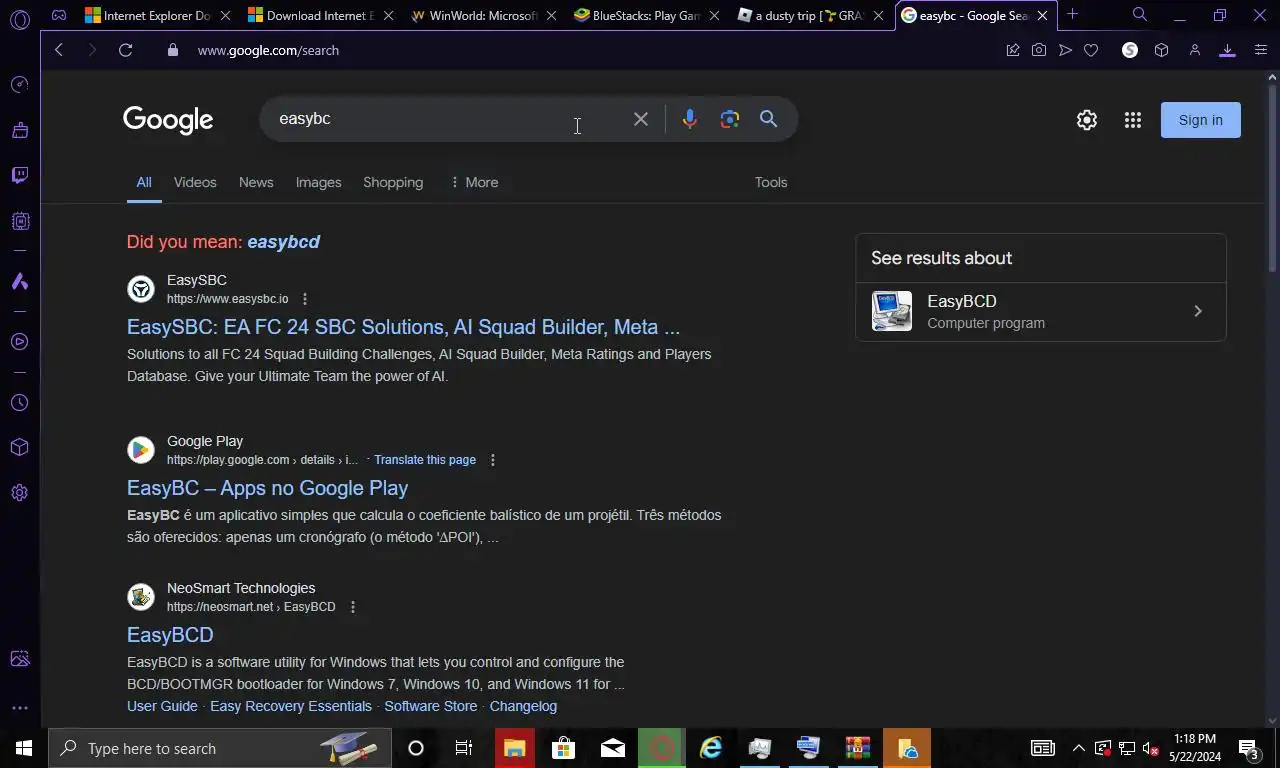Open a new tab with plus button

(x=1072, y=14)
